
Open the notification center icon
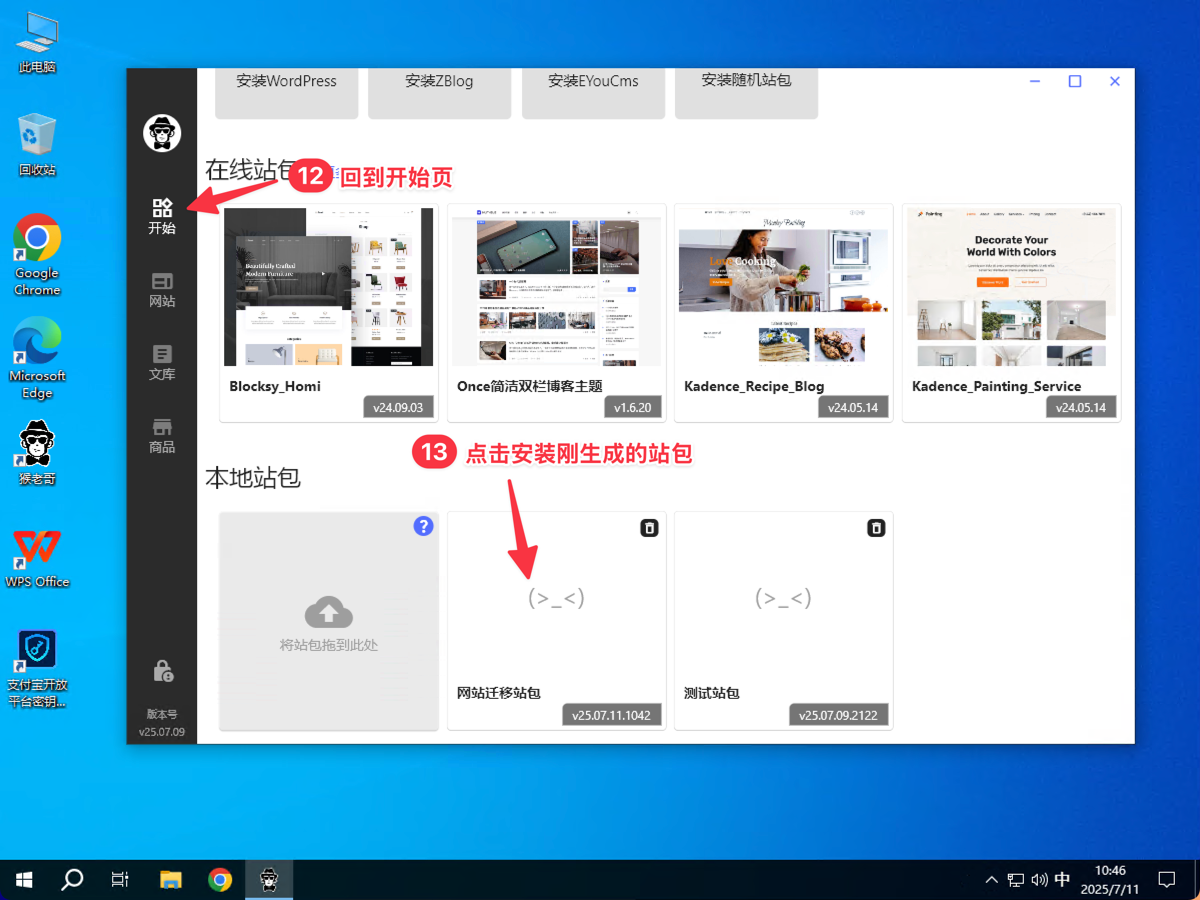(1166, 880)
